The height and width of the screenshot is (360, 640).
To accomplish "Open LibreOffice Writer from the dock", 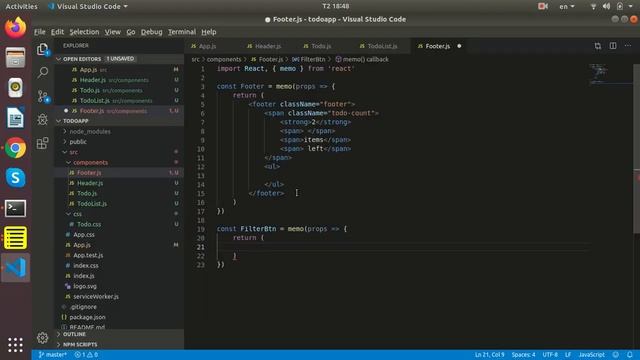I will tap(16, 118).
